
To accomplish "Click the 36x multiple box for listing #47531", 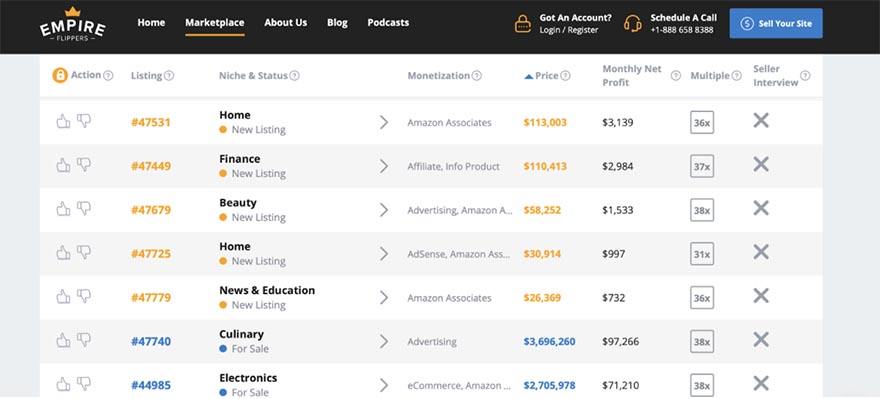I will point(702,122).
